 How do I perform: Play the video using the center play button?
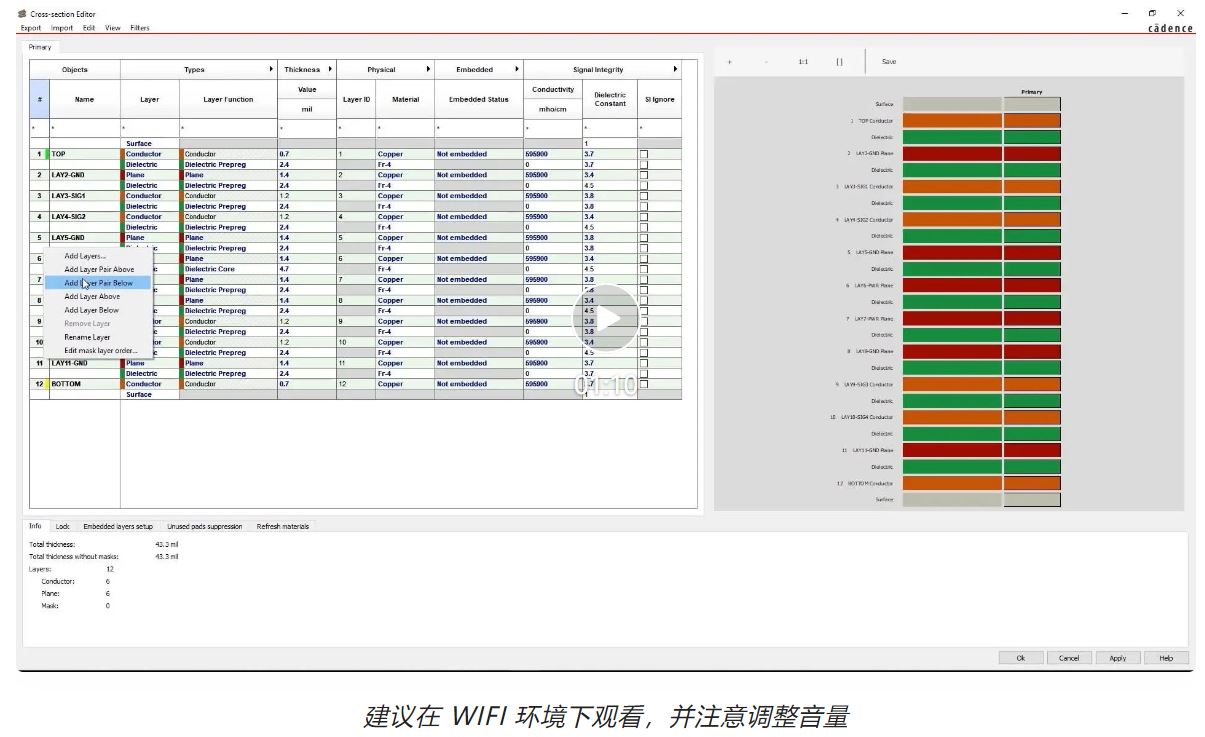pyautogui.click(x=605, y=318)
